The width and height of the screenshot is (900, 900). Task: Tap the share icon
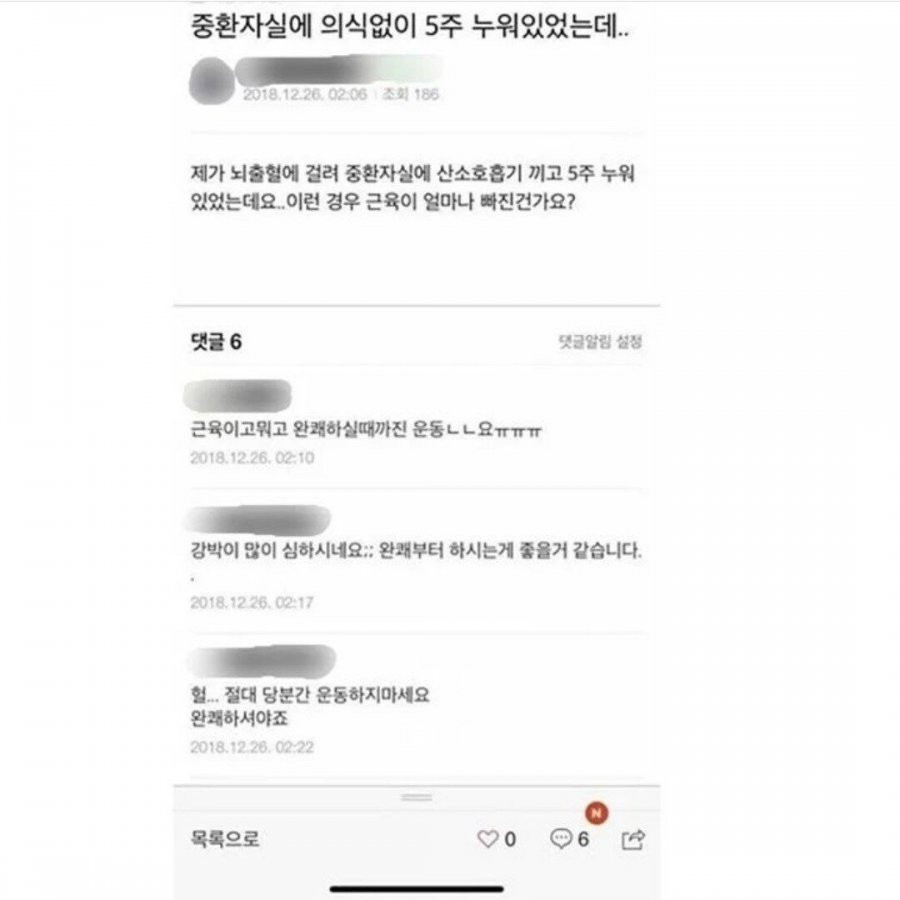pyautogui.click(x=633, y=840)
